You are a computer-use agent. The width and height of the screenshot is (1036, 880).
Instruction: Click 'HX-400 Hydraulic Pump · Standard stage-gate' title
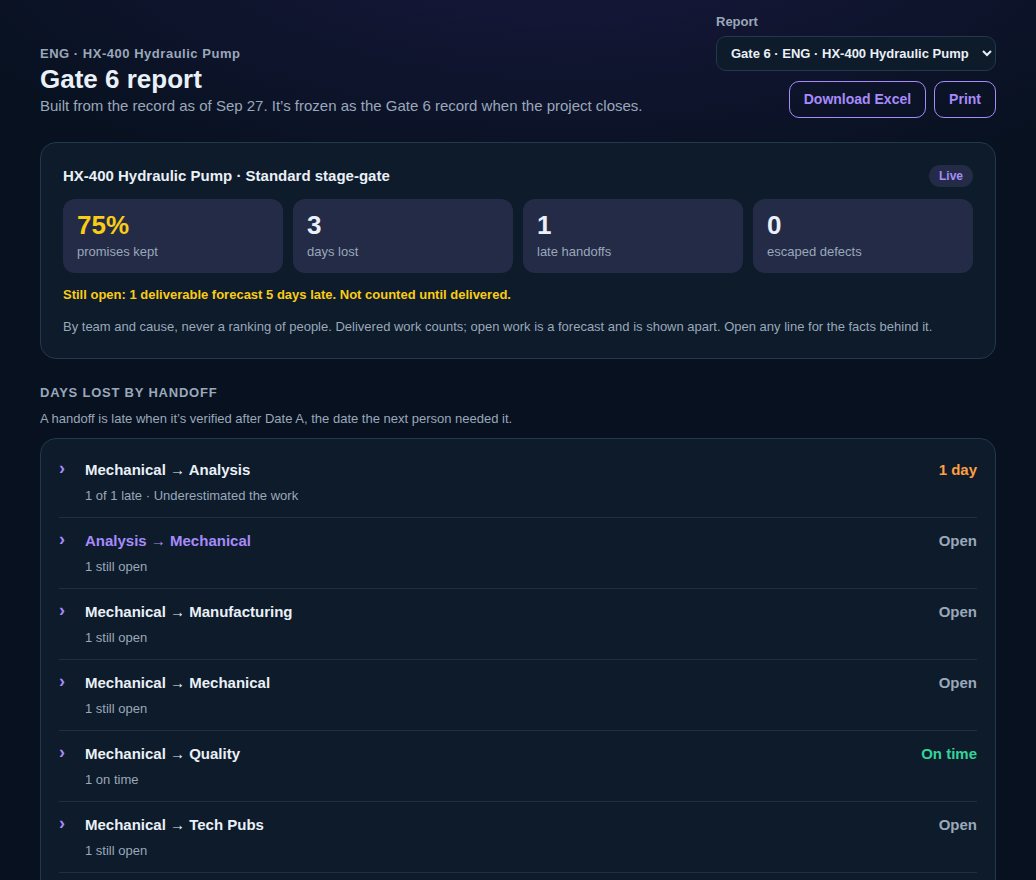click(x=226, y=176)
